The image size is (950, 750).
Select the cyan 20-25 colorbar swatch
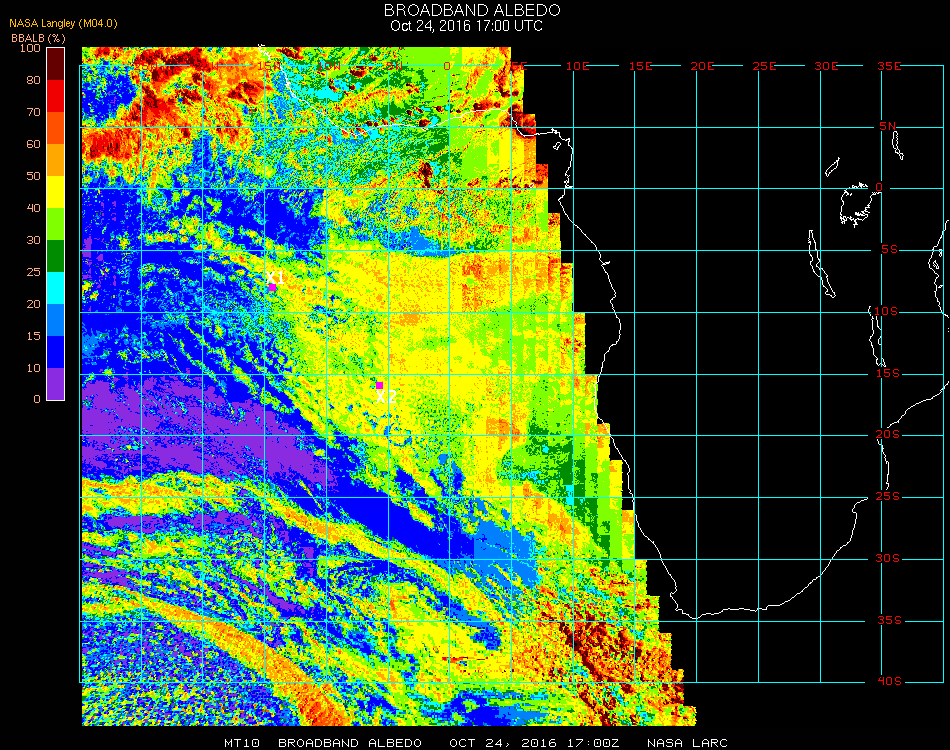pos(56,288)
